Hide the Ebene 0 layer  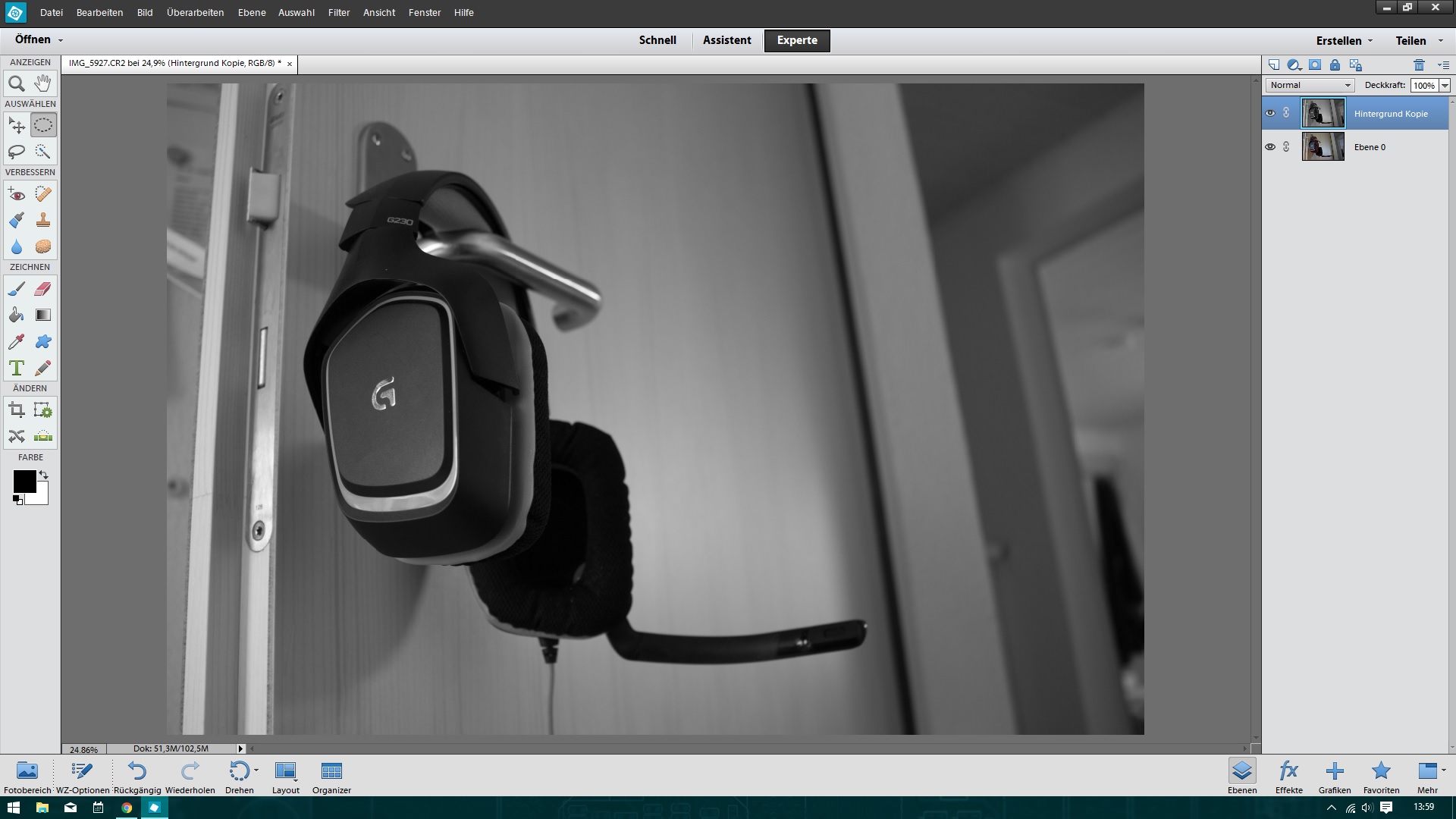coord(1270,147)
